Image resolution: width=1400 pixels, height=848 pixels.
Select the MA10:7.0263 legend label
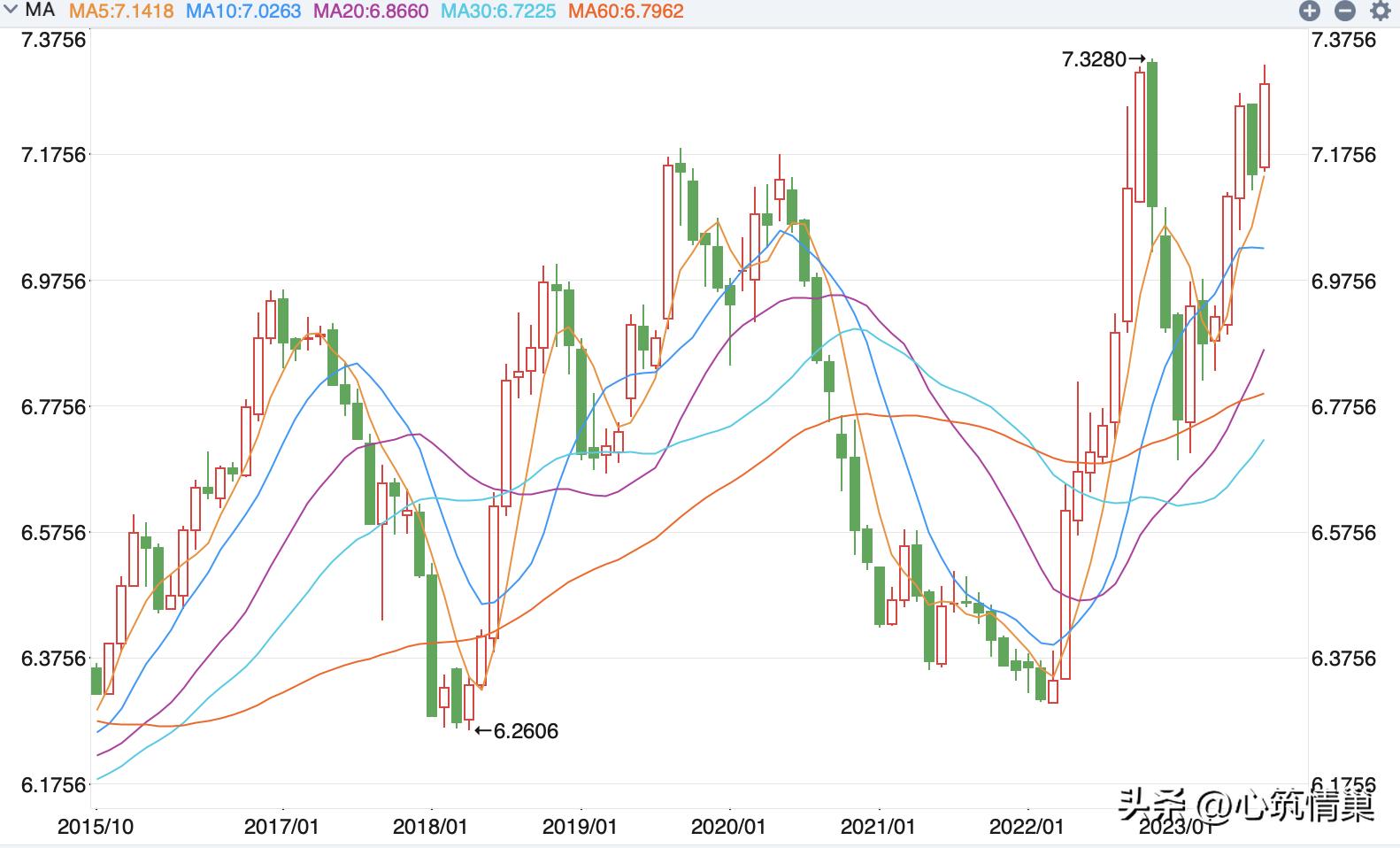244,12
